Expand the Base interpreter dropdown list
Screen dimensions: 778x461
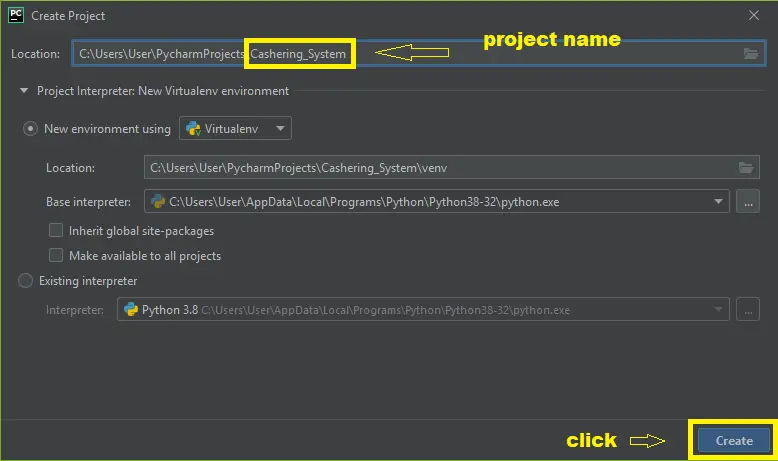coord(718,202)
